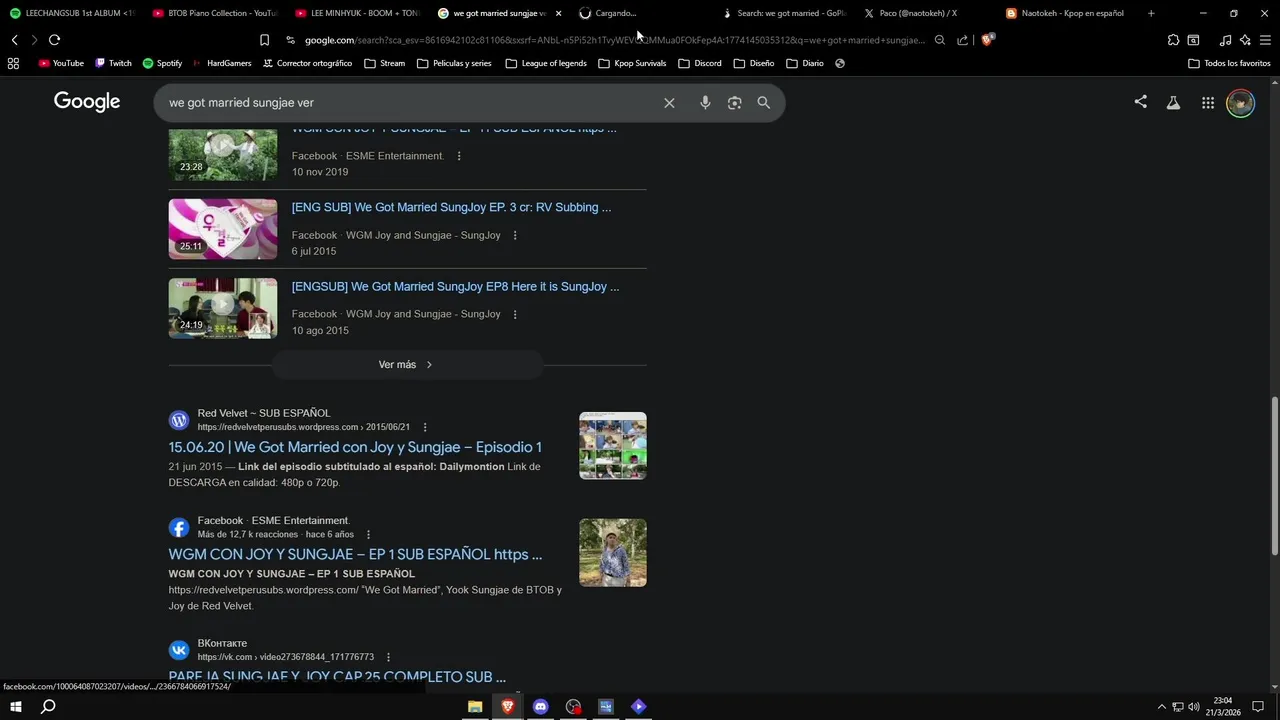The height and width of the screenshot is (720, 1280).
Task: Open volume control in system tray
Action: [1194, 707]
